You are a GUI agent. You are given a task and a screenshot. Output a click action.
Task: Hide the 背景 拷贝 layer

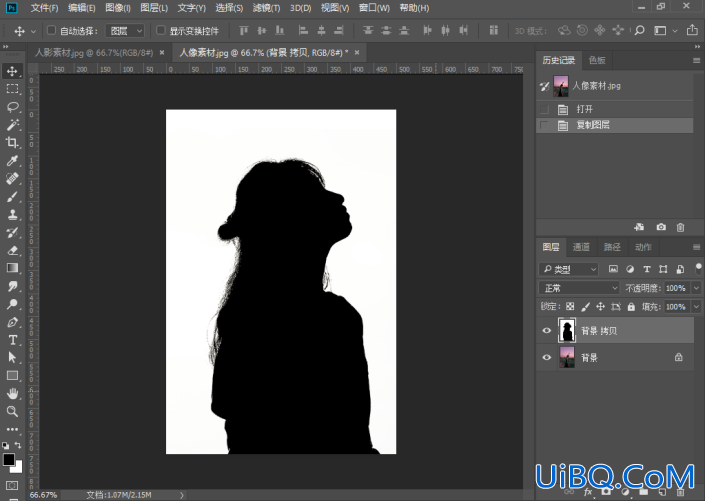click(x=547, y=331)
